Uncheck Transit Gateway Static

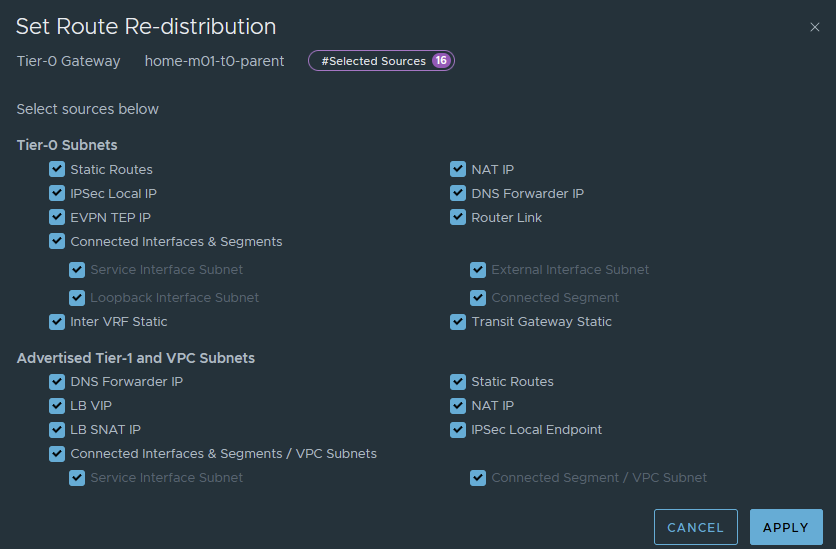tap(458, 322)
